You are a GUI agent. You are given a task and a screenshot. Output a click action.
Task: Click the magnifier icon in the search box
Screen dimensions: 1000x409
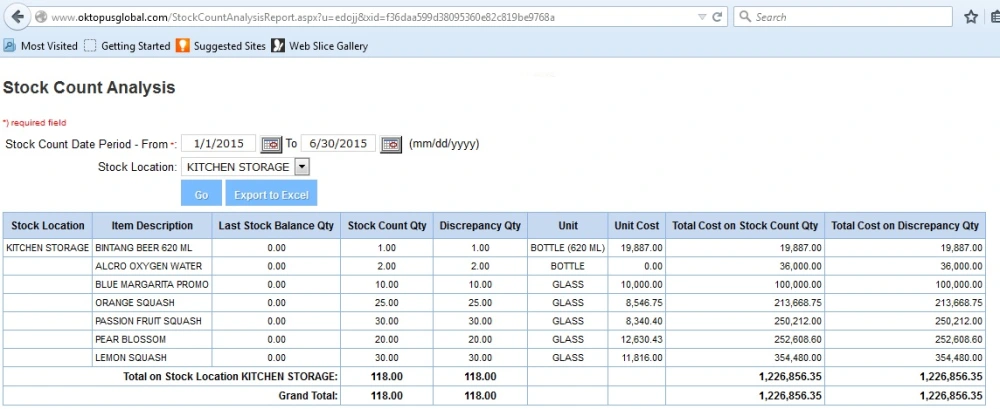746,17
